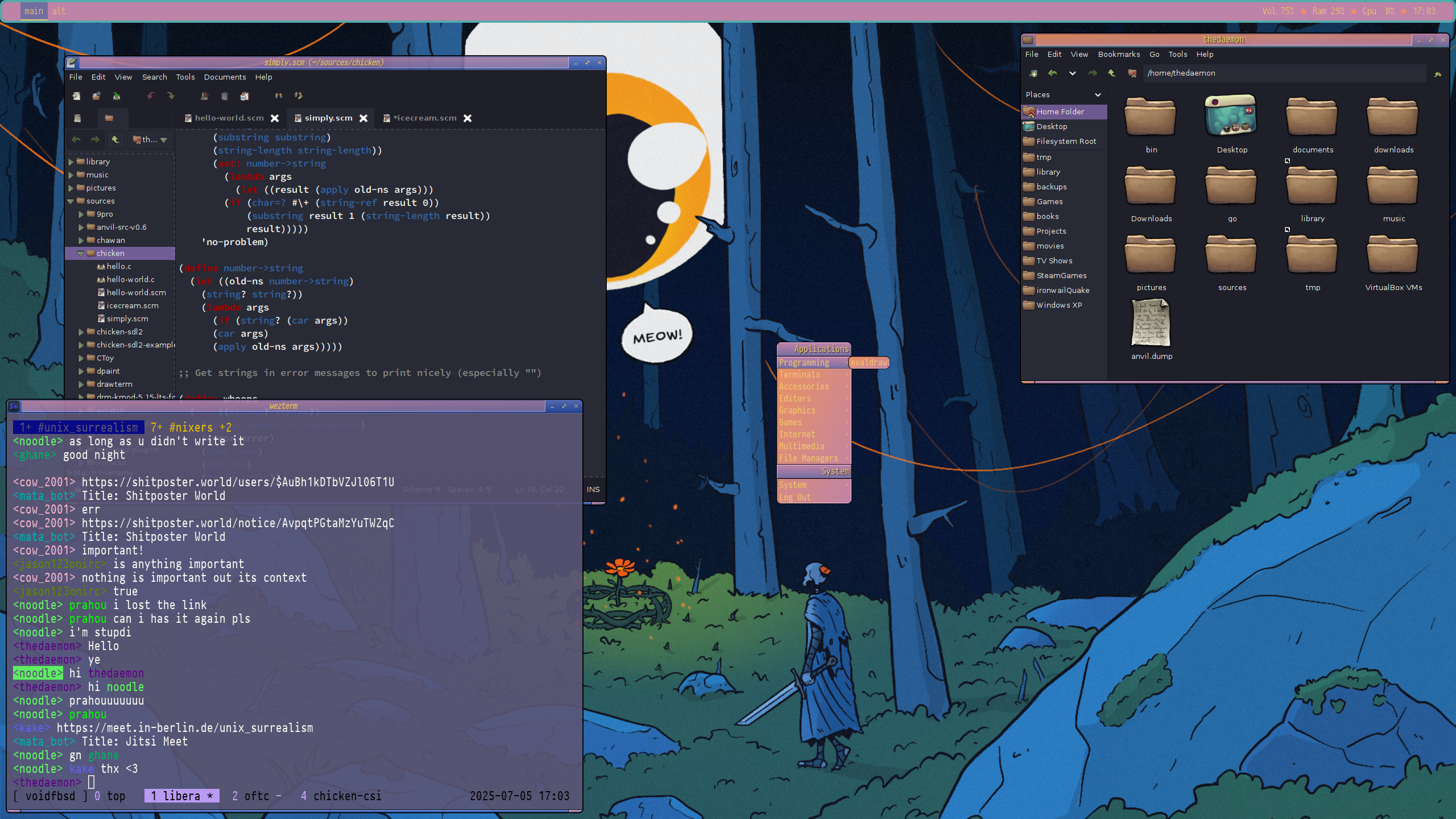
Task: Click the Find and Replace binoculars icon
Action: tap(299, 96)
